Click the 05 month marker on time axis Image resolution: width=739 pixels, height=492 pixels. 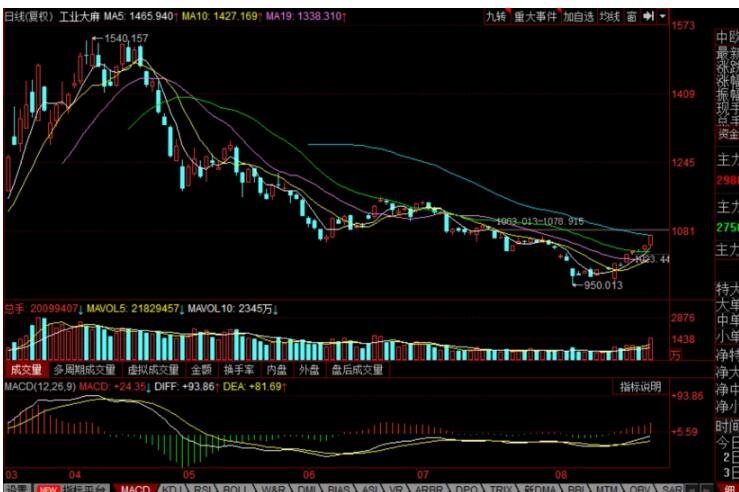189,475
